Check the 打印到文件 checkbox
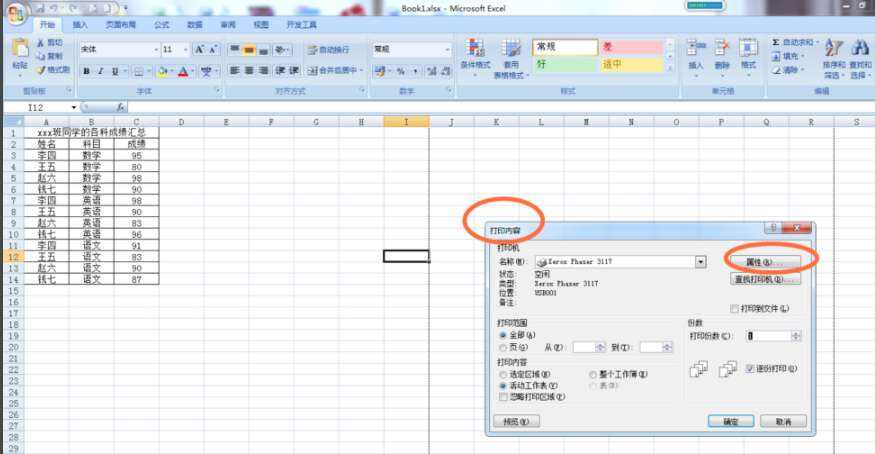Viewport: 875px width, 454px height. click(x=734, y=308)
